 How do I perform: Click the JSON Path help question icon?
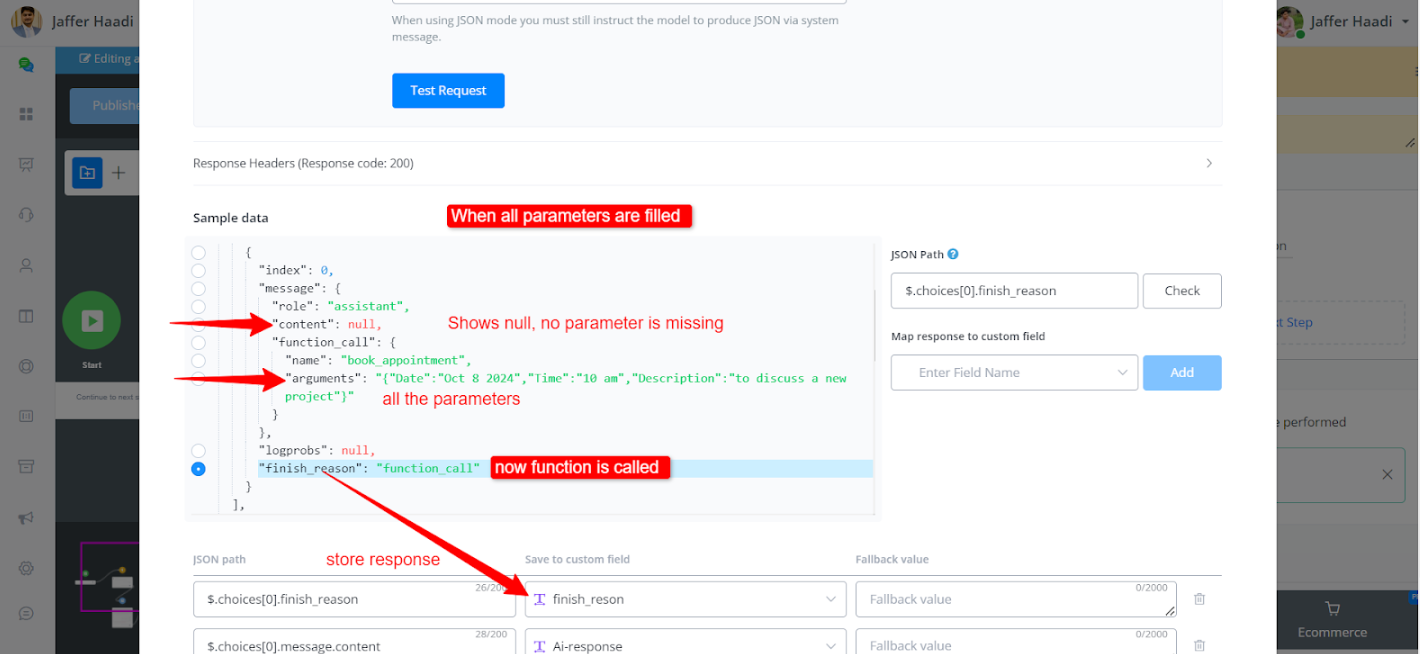[953, 255]
